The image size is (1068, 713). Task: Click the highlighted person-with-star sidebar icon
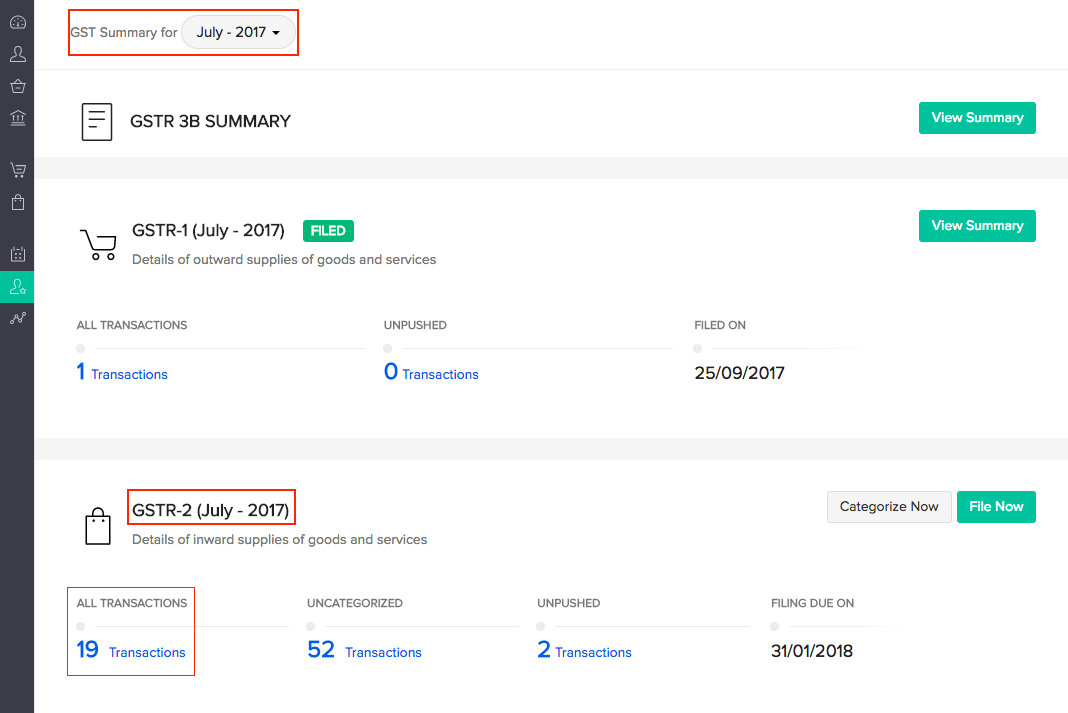point(17,287)
